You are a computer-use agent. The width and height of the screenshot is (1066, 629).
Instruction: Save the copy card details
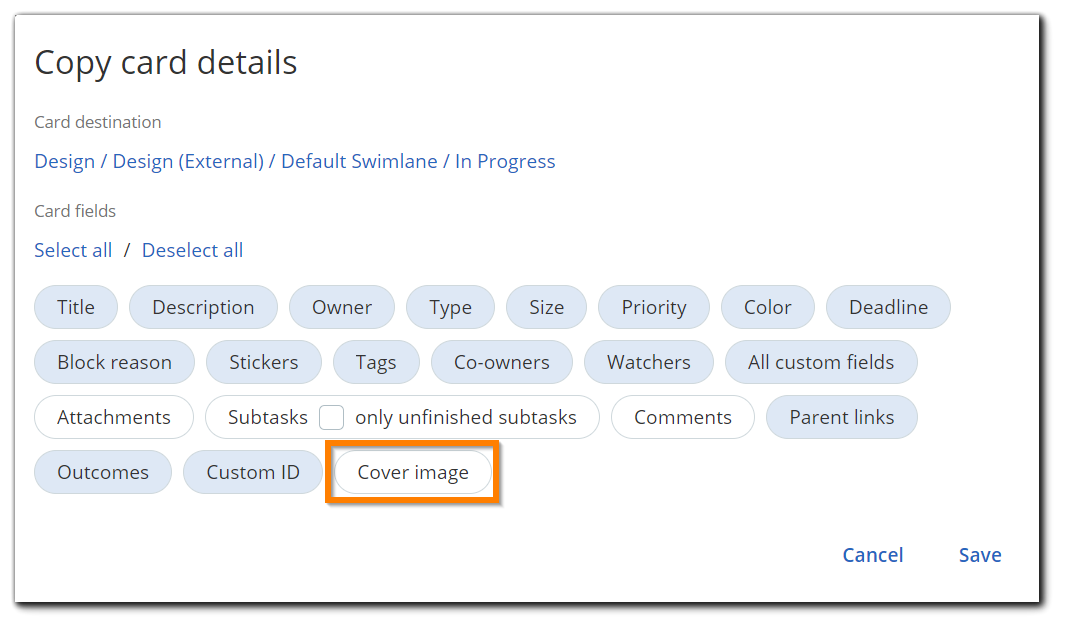coord(980,555)
